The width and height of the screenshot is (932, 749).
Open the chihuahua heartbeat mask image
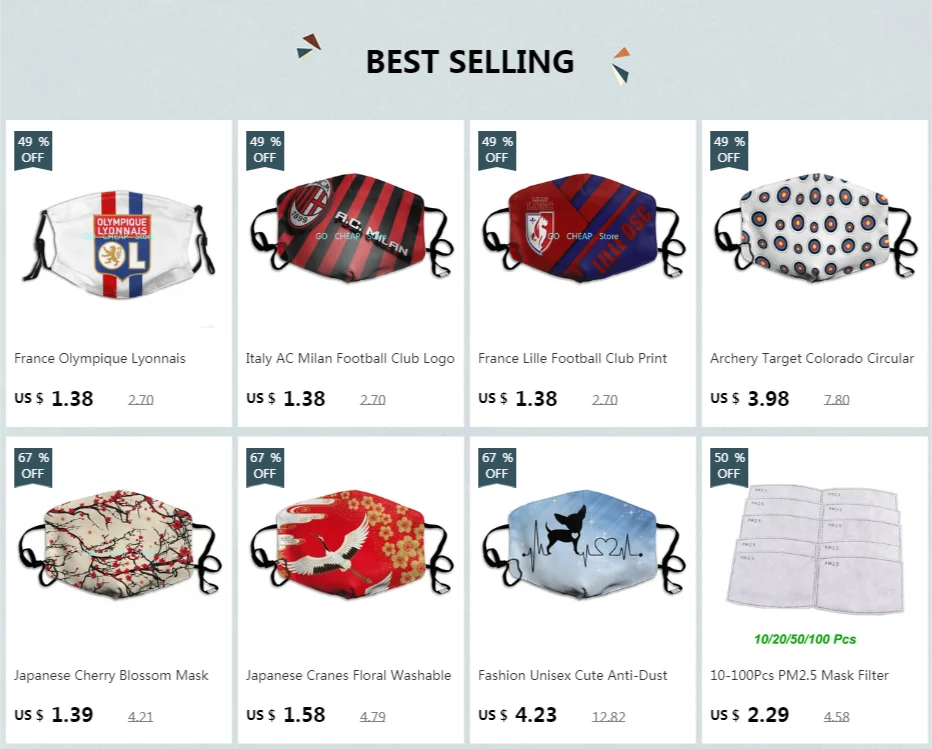(582, 545)
